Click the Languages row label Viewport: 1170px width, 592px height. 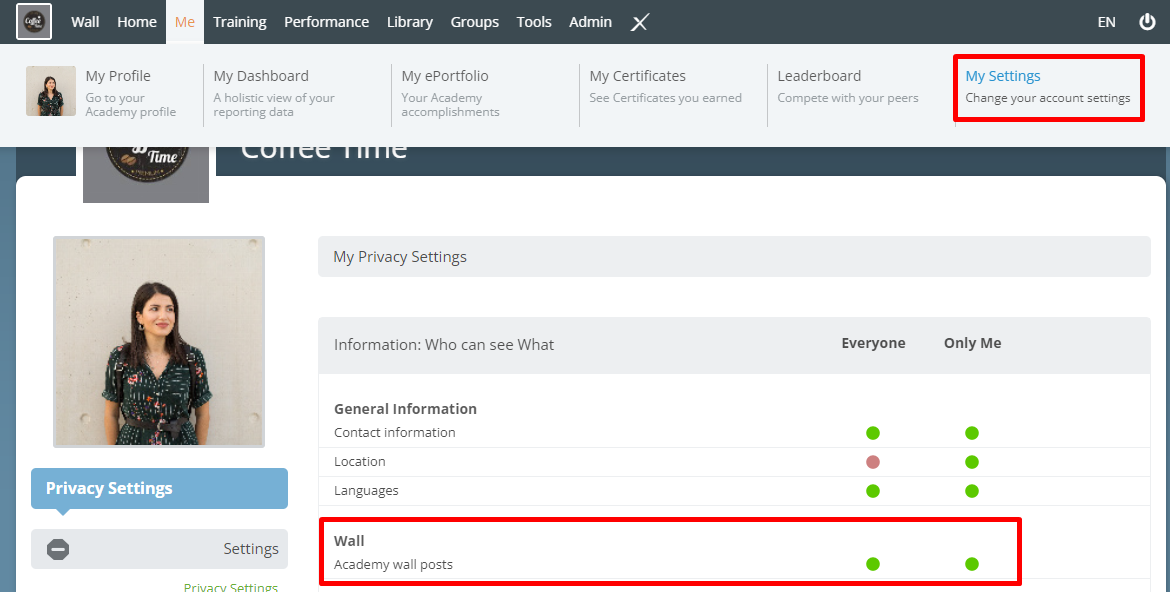tap(366, 491)
